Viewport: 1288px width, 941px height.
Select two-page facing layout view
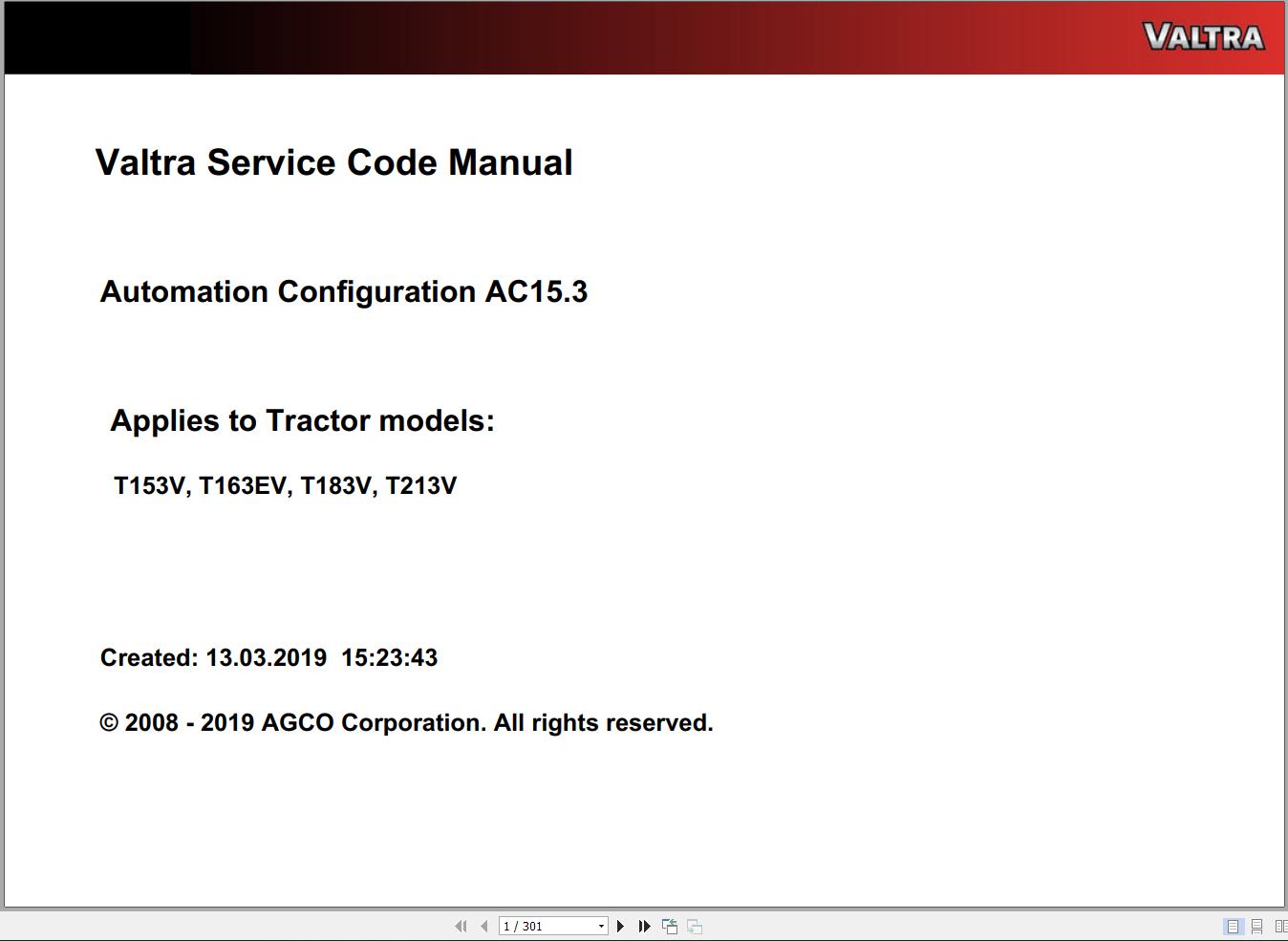[1280, 926]
